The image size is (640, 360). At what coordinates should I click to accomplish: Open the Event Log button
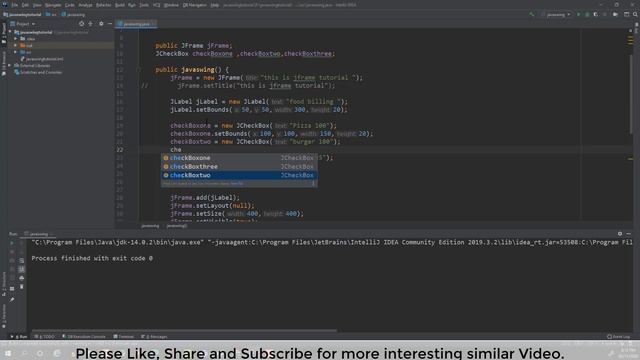619,337
